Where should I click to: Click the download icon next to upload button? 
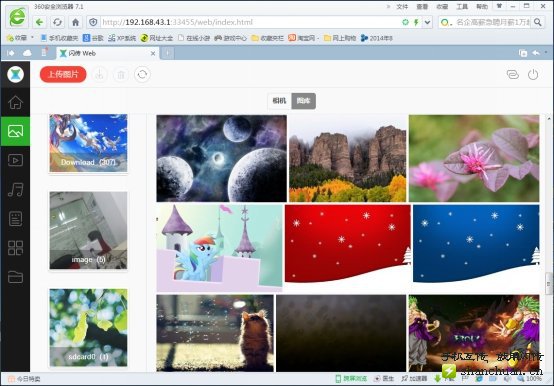coord(100,75)
